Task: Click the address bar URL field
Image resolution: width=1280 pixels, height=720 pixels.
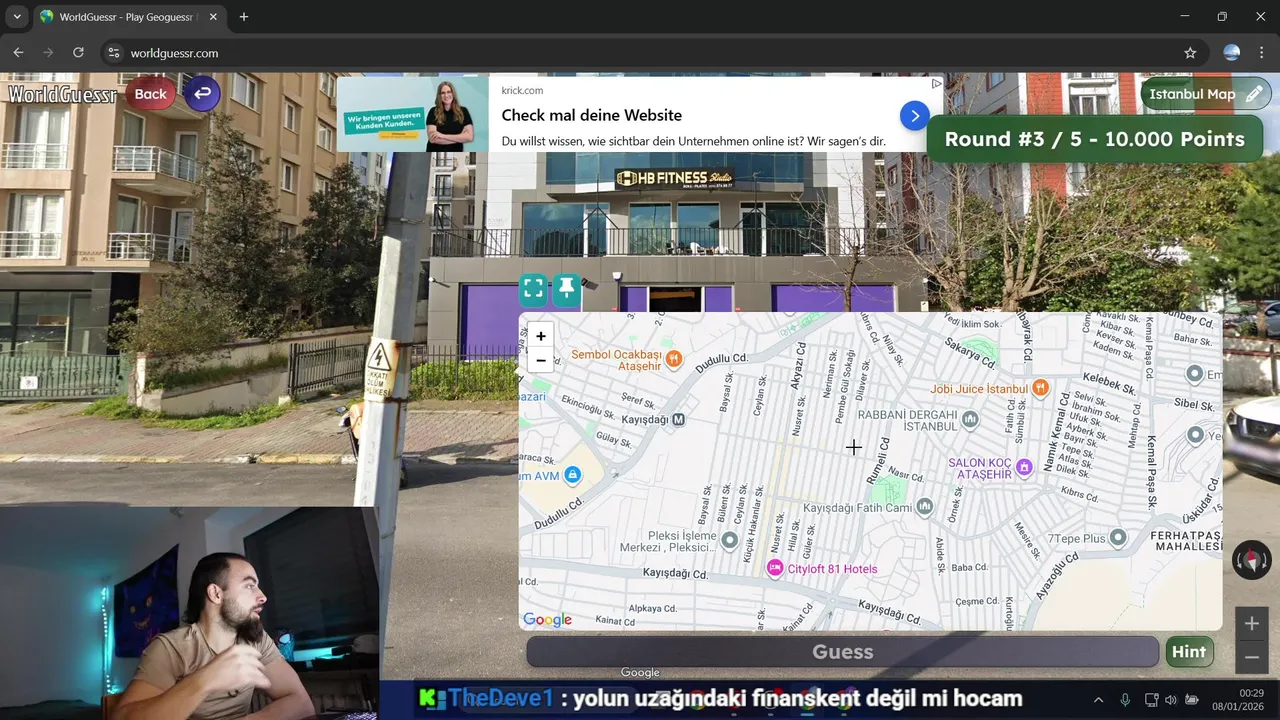Action: tap(650, 53)
